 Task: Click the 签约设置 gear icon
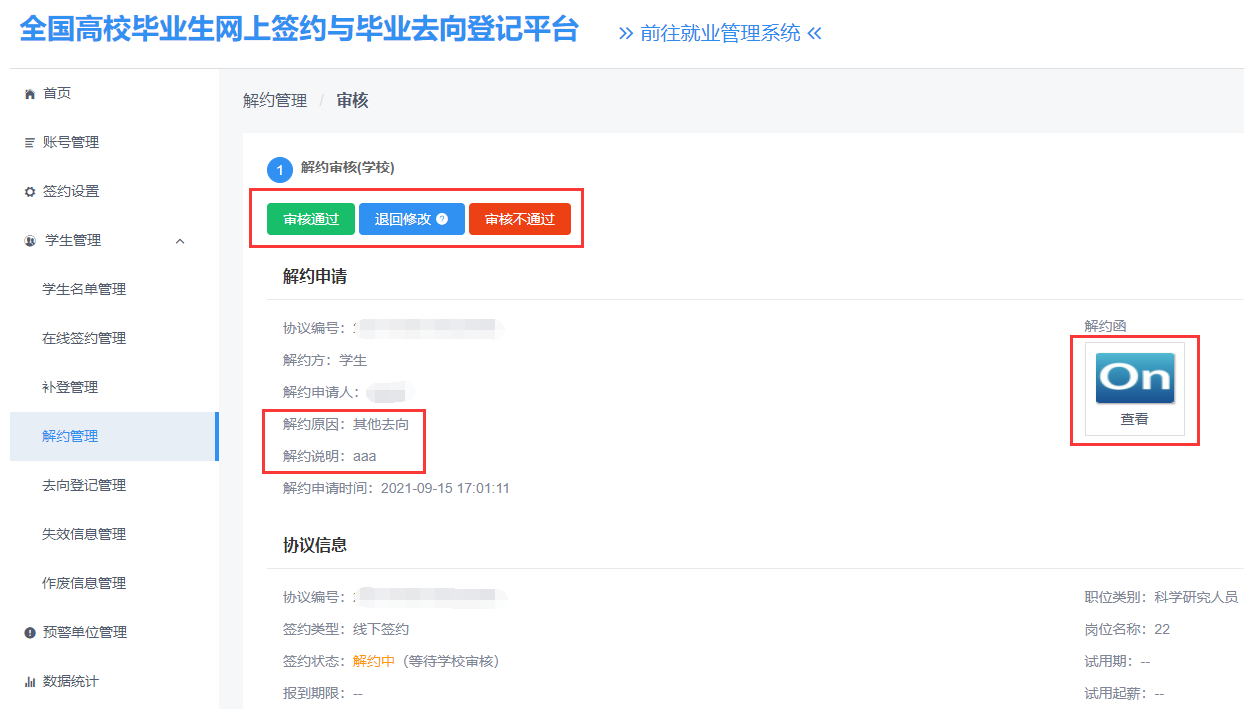click(x=29, y=192)
